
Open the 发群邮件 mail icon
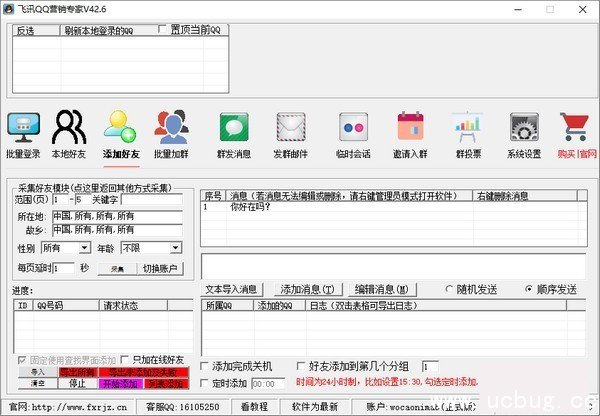[291, 135]
